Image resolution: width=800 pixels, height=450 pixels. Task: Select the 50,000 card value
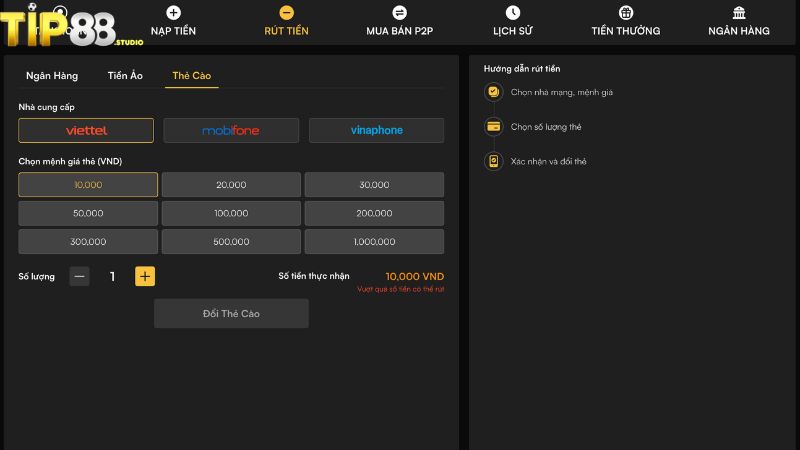(x=88, y=213)
